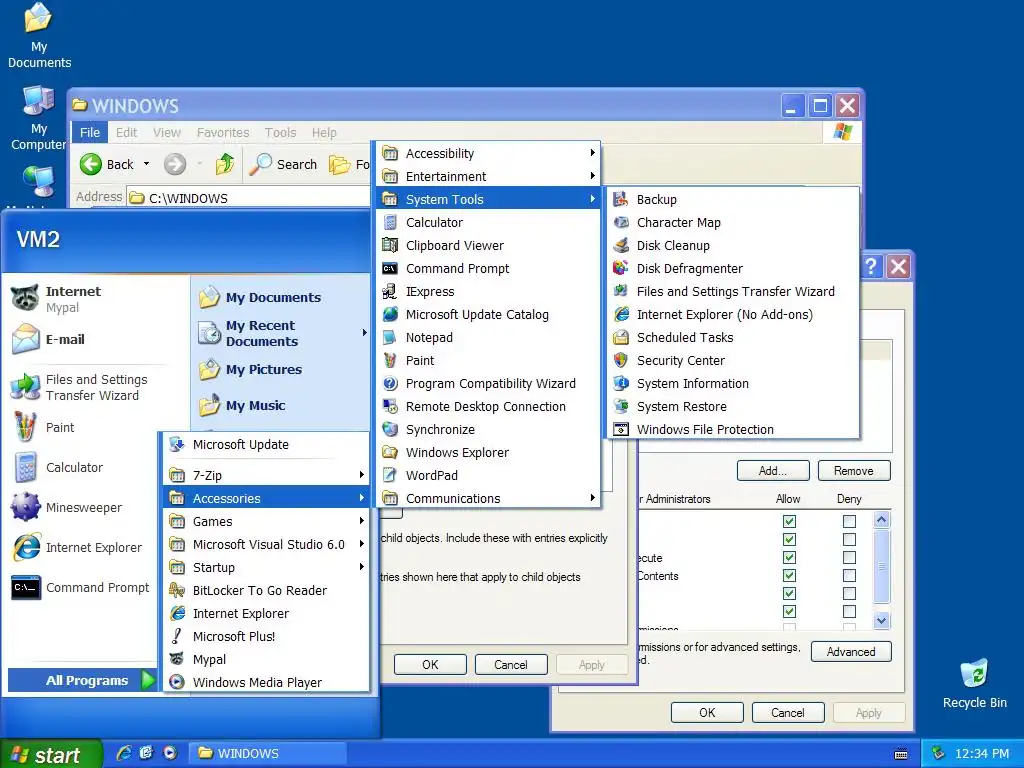Open Program Compatibility Wizard
This screenshot has height=768, width=1024.
tap(488, 383)
